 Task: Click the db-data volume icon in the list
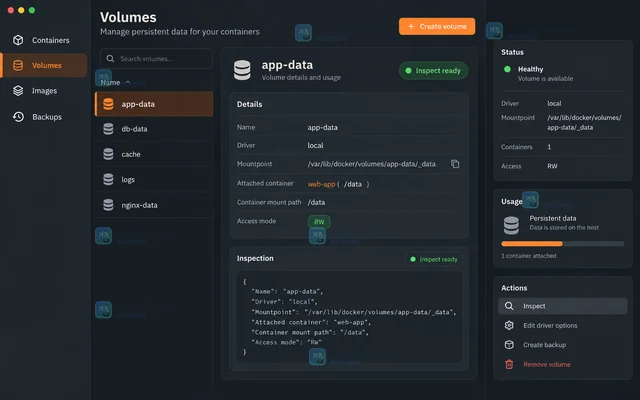pyautogui.click(x=108, y=129)
